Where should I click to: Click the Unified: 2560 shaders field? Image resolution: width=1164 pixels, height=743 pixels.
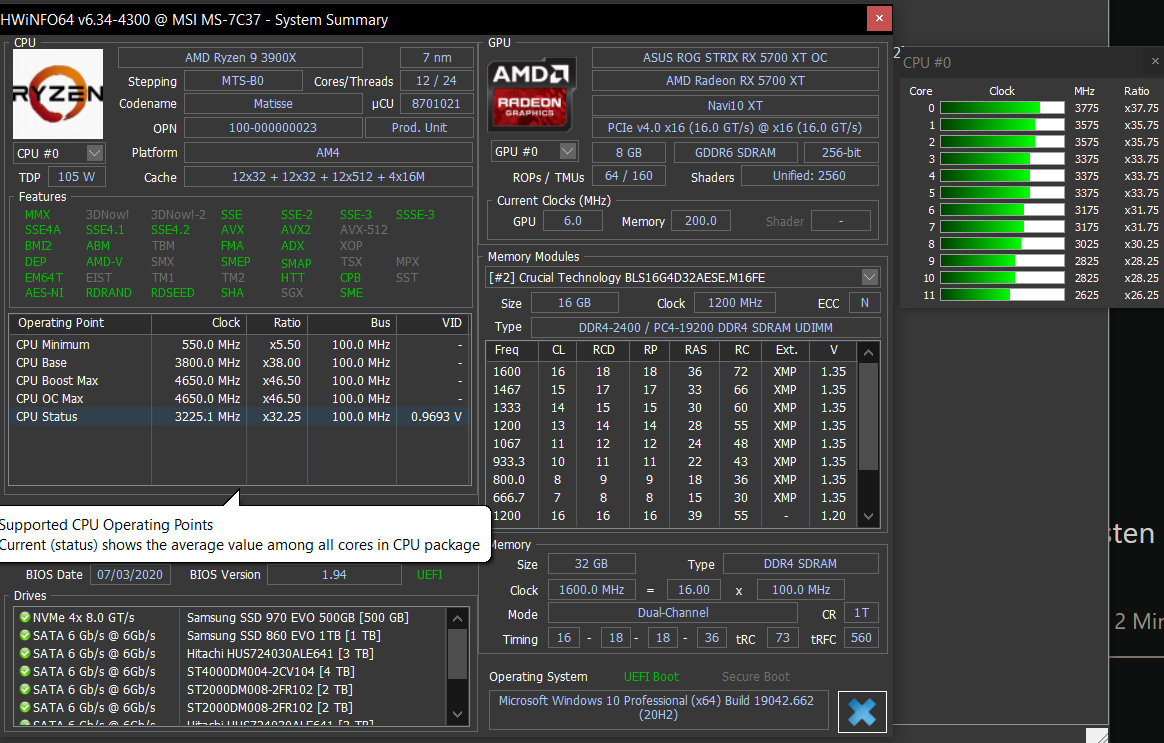point(809,176)
